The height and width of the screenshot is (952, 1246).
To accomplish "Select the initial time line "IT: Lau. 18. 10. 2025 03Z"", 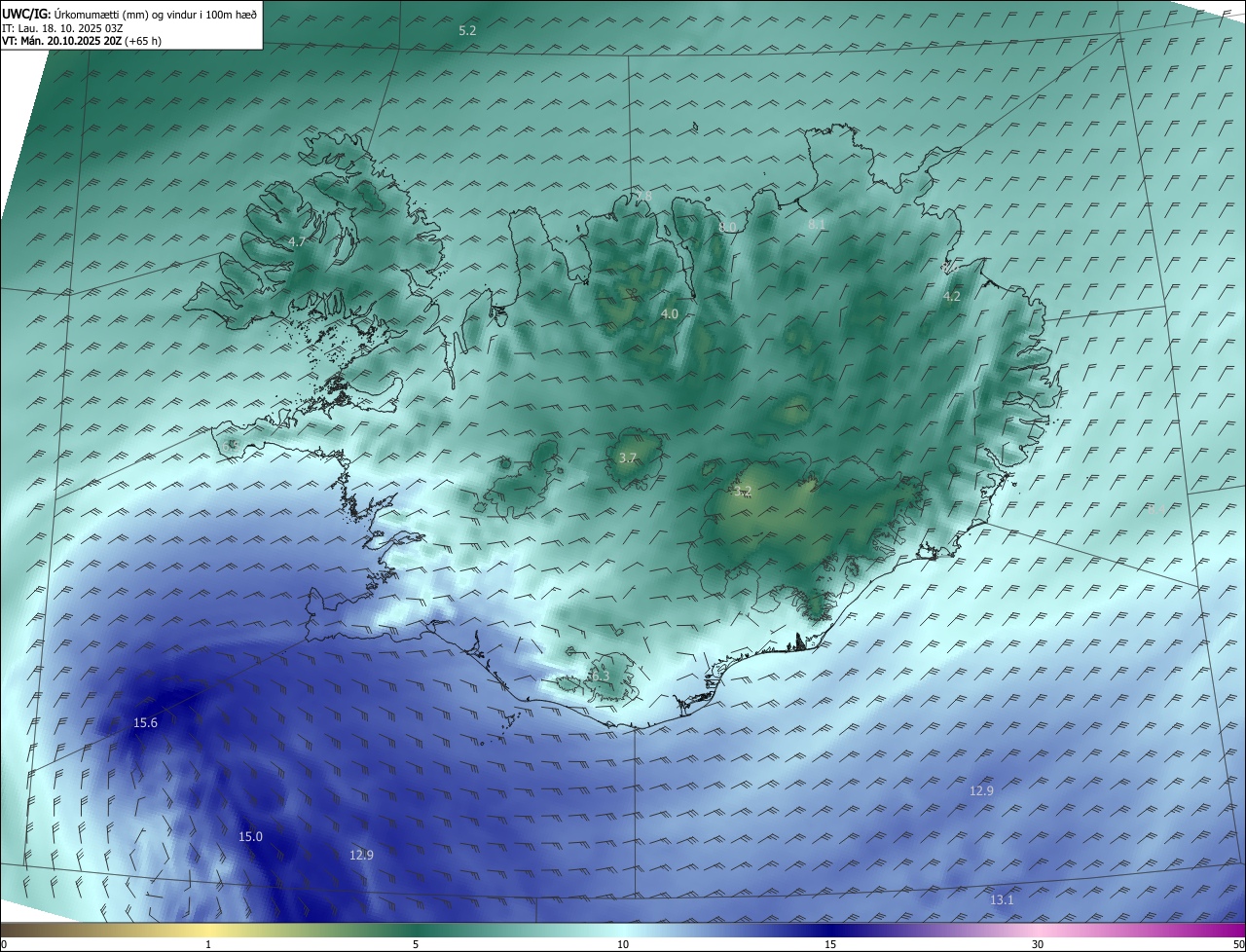I will (62, 27).
